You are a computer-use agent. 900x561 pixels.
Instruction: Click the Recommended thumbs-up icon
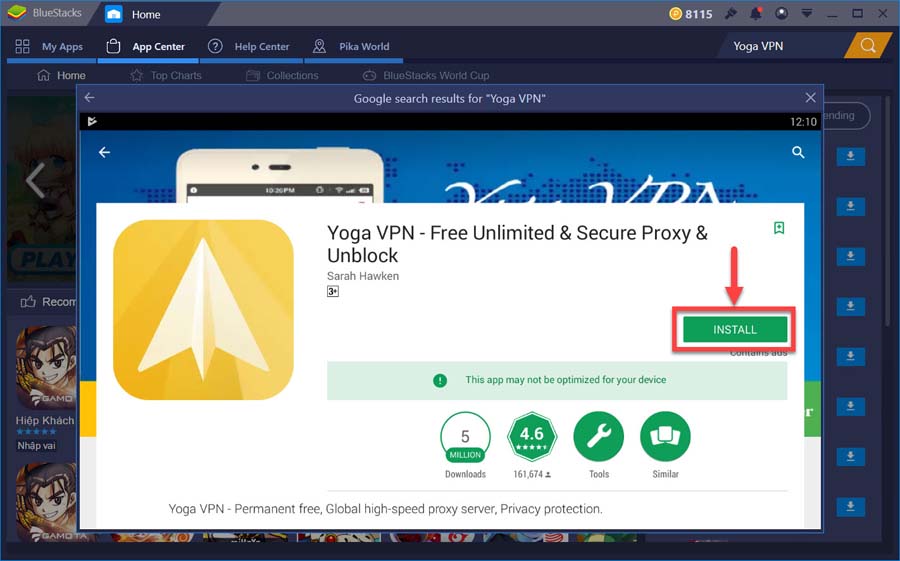[28, 301]
